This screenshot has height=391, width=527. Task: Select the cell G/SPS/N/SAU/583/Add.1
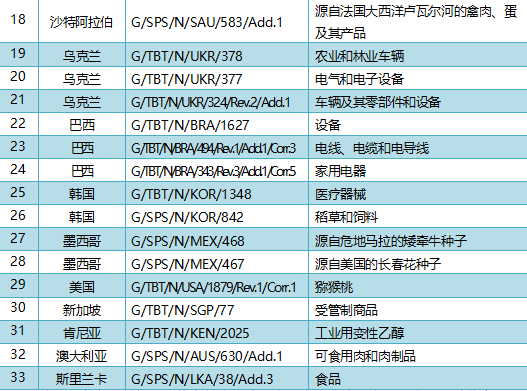pyautogui.click(x=217, y=21)
